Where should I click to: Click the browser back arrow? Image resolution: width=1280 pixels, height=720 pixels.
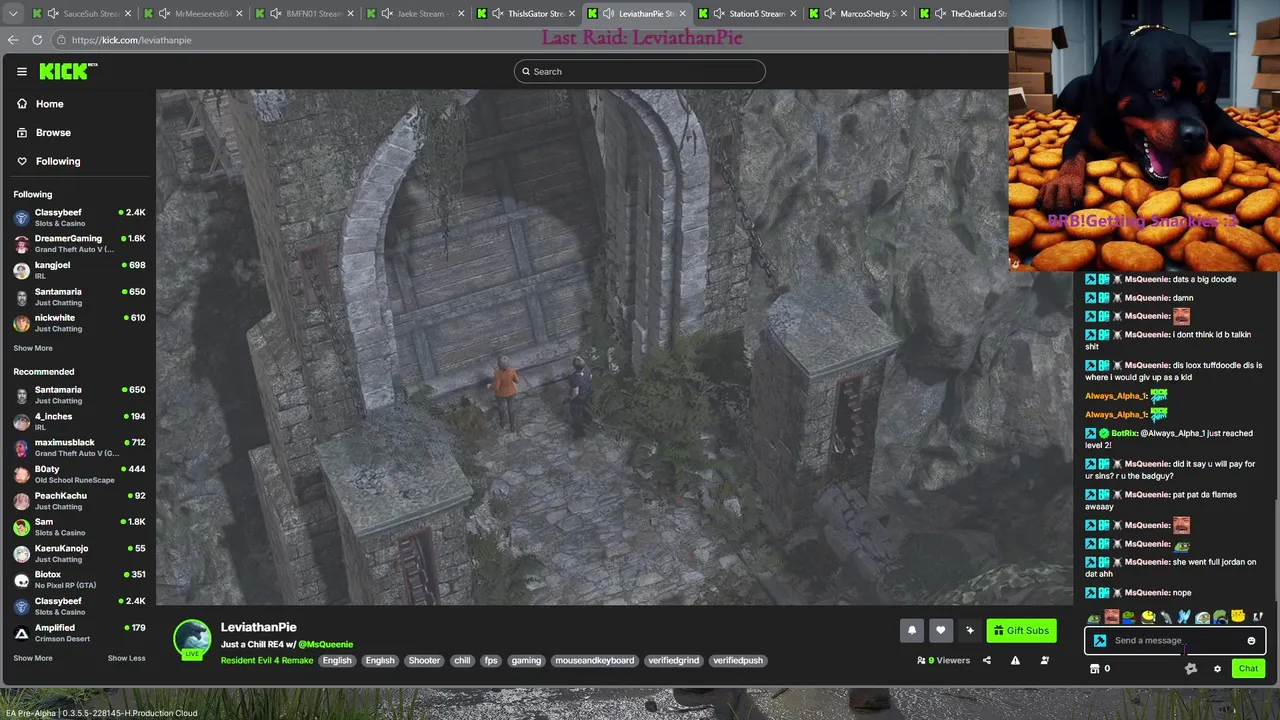pyautogui.click(x=13, y=40)
